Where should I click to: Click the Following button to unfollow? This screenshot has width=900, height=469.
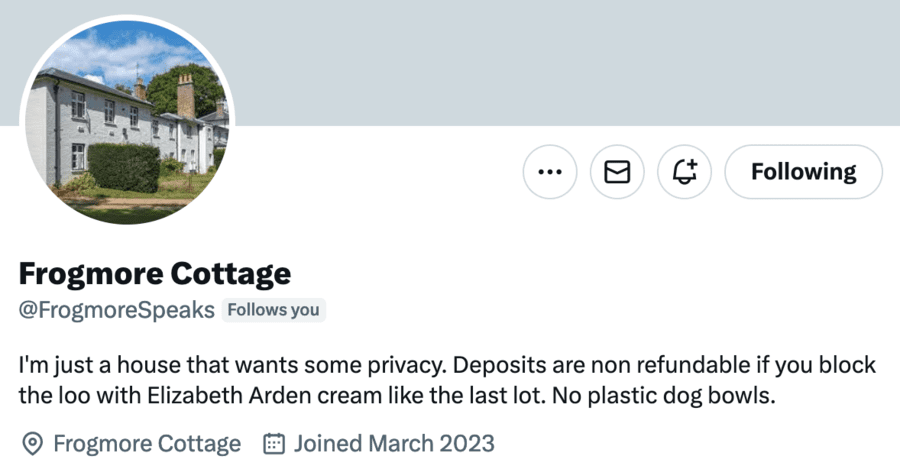pyautogui.click(x=803, y=172)
